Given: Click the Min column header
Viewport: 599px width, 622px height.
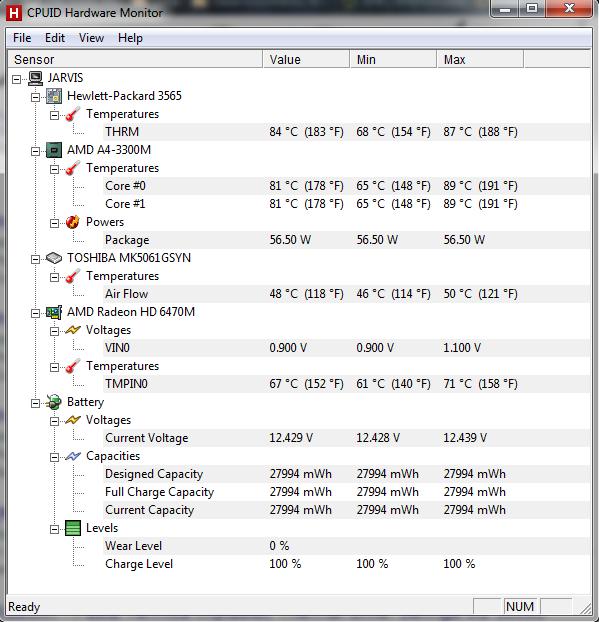Looking at the screenshot, I should click(394, 60).
